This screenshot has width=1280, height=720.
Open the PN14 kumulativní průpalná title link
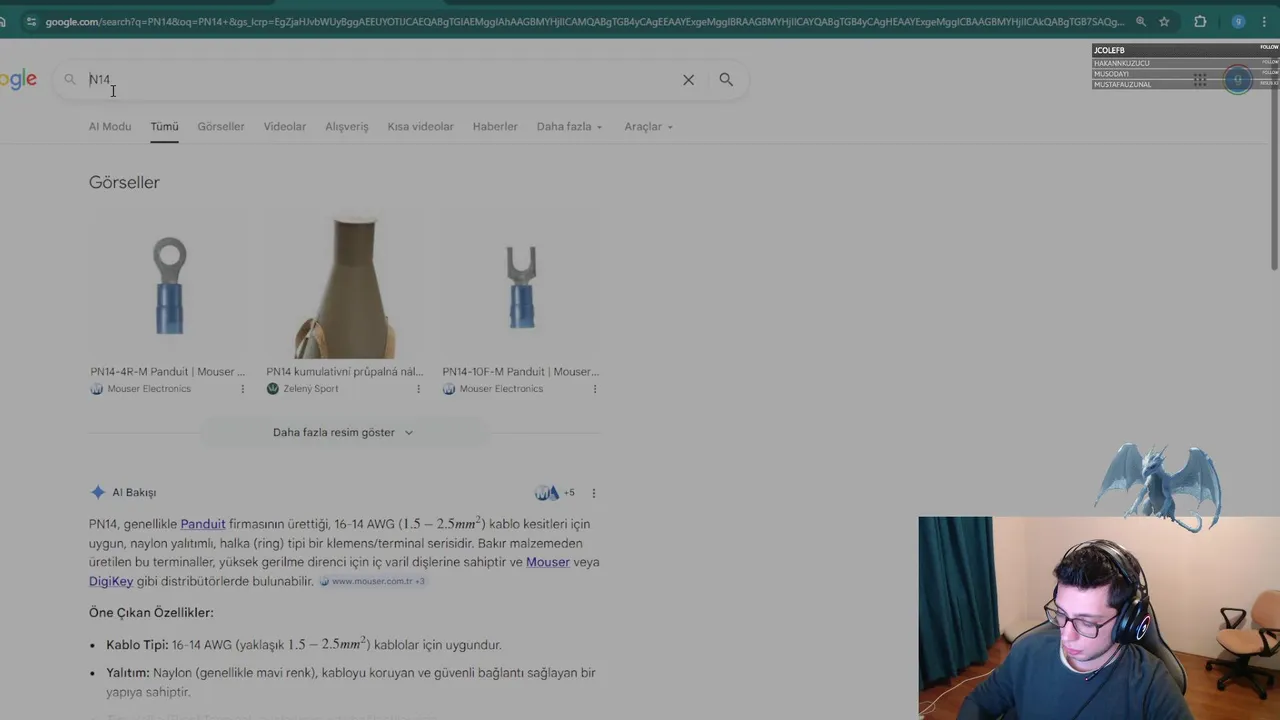[x=345, y=372]
